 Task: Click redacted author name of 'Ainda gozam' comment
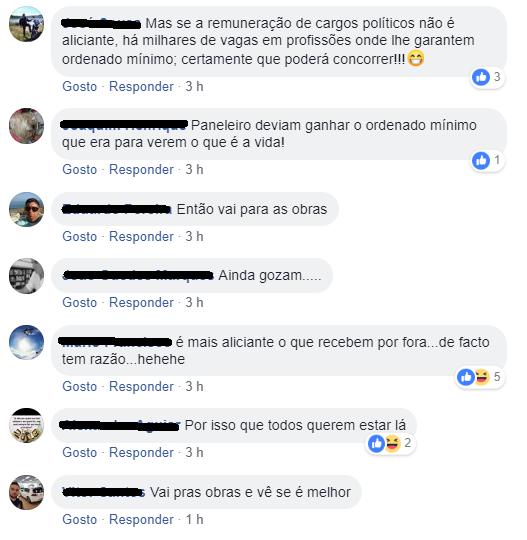(138, 276)
